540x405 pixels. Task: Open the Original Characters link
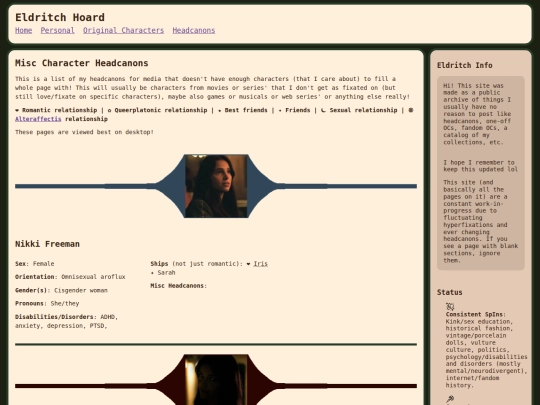(x=123, y=30)
